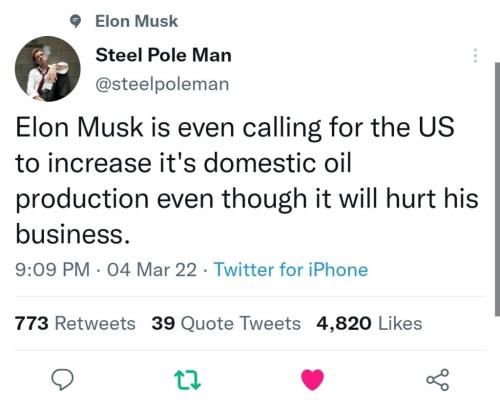Open the three-dot more options menu
Screen dimensions: 500x408
coord(476,55)
